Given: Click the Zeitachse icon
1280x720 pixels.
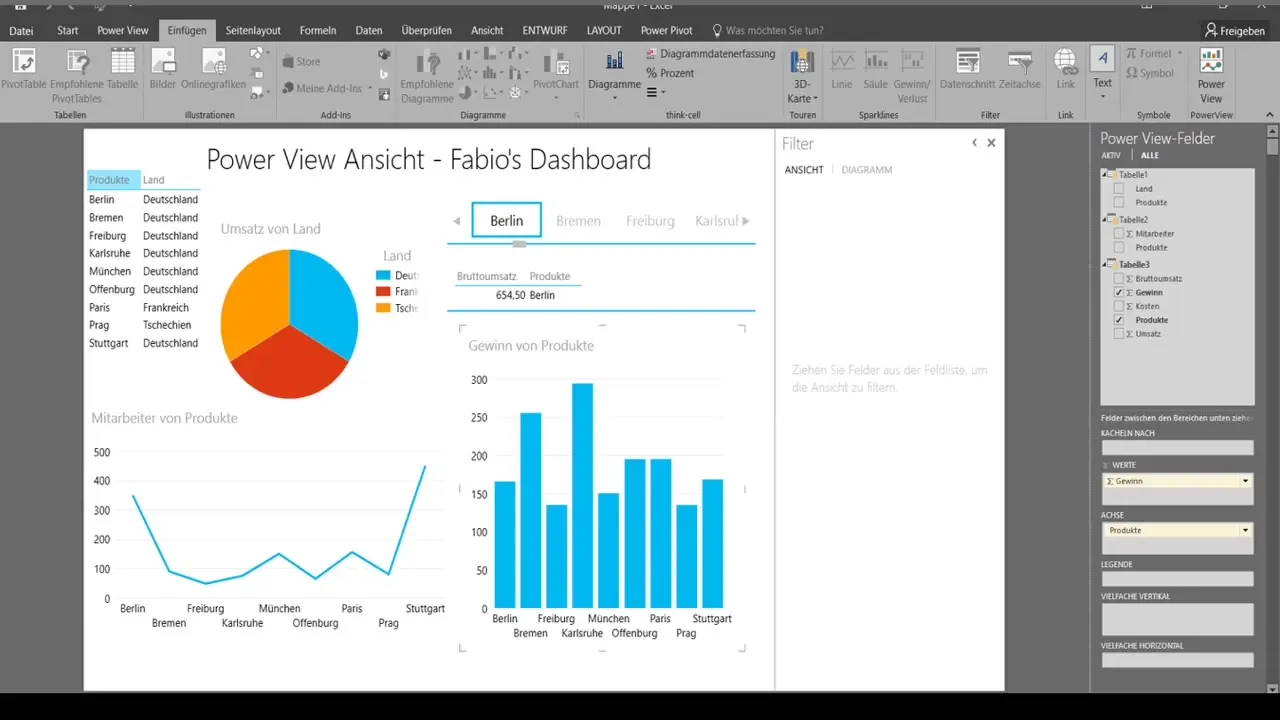Looking at the screenshot, I should point(1020,62).
